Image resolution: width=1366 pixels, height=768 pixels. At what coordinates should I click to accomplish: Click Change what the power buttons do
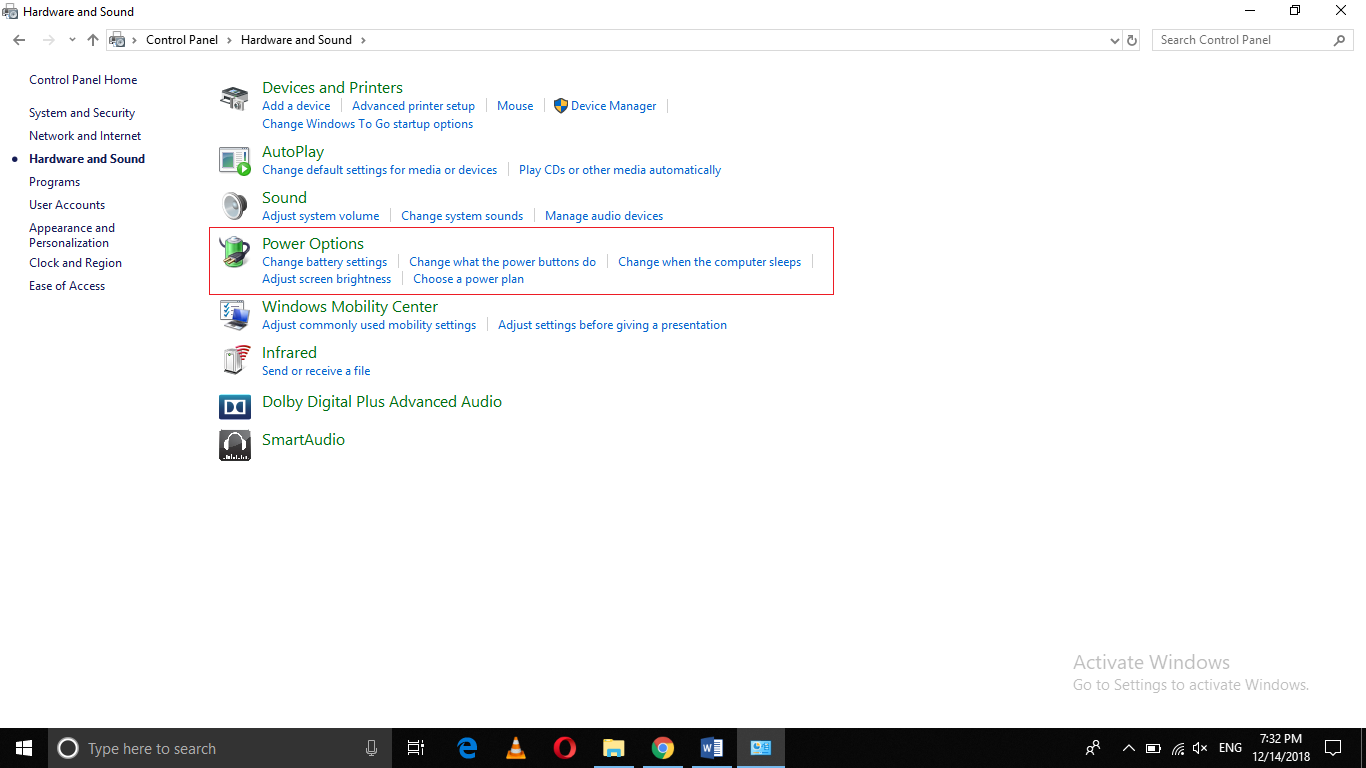point(502,262)
